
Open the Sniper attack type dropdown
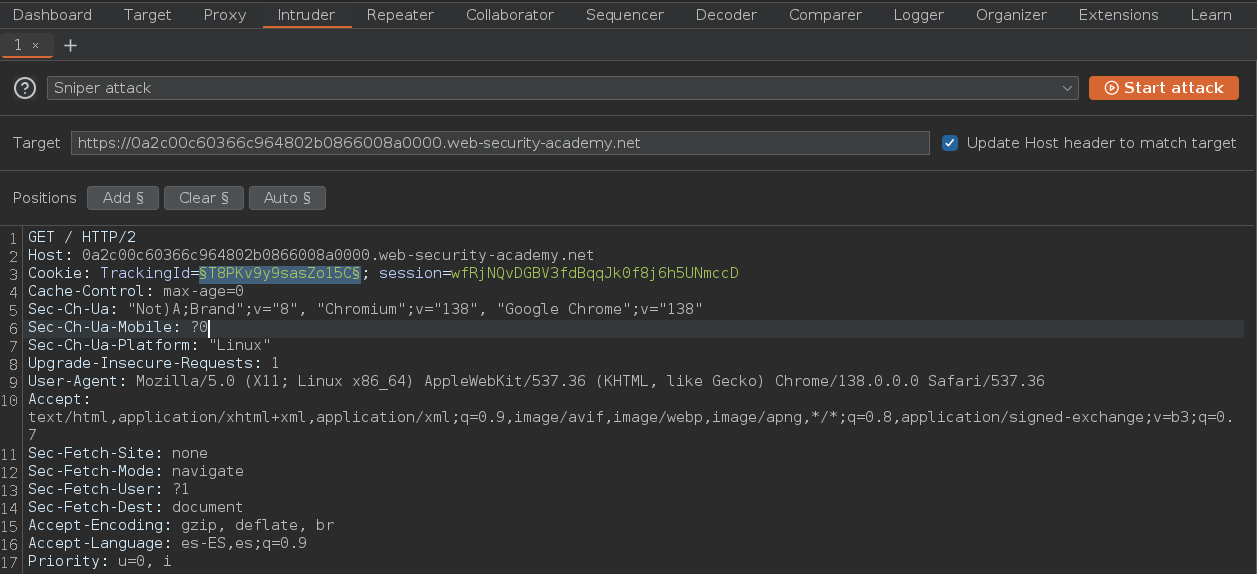(x=562, y=88)
